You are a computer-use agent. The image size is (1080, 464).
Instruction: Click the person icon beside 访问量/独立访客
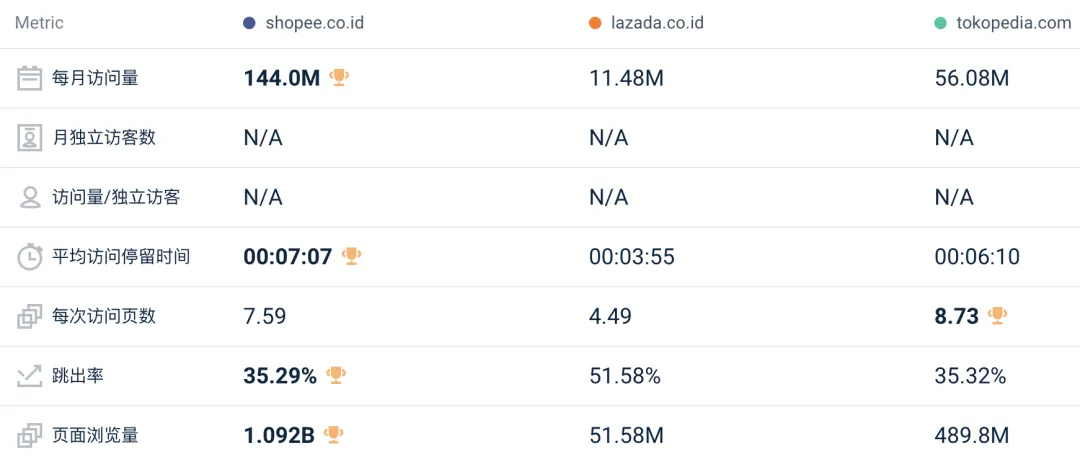click(30, 197)
